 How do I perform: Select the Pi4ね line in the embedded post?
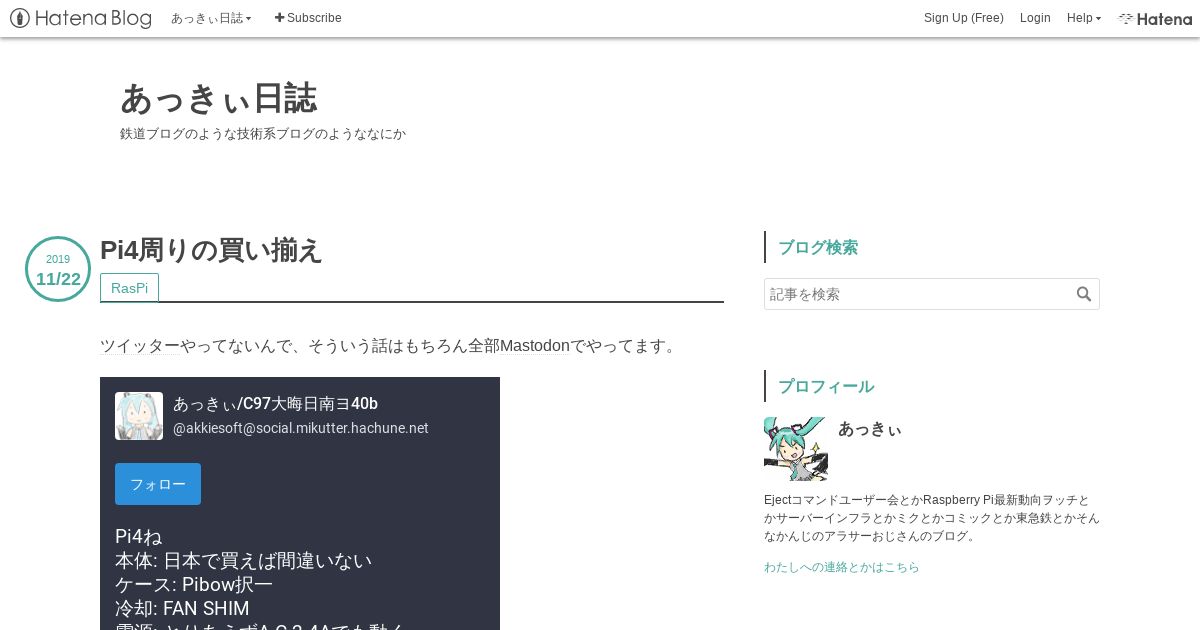[x=138, y=536]
